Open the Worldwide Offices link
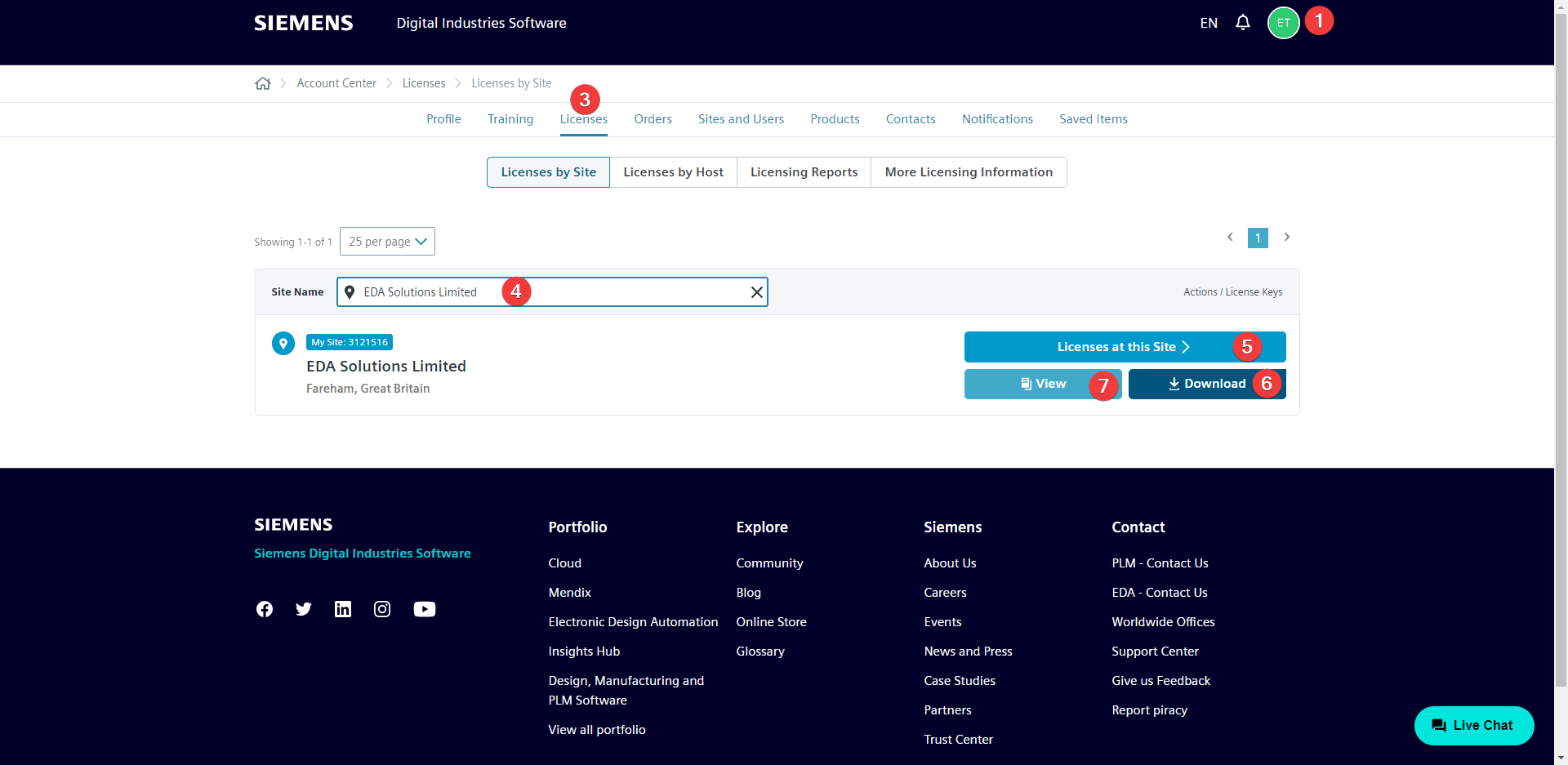This screenshot has height=765, width=1568. point(1163,622)
